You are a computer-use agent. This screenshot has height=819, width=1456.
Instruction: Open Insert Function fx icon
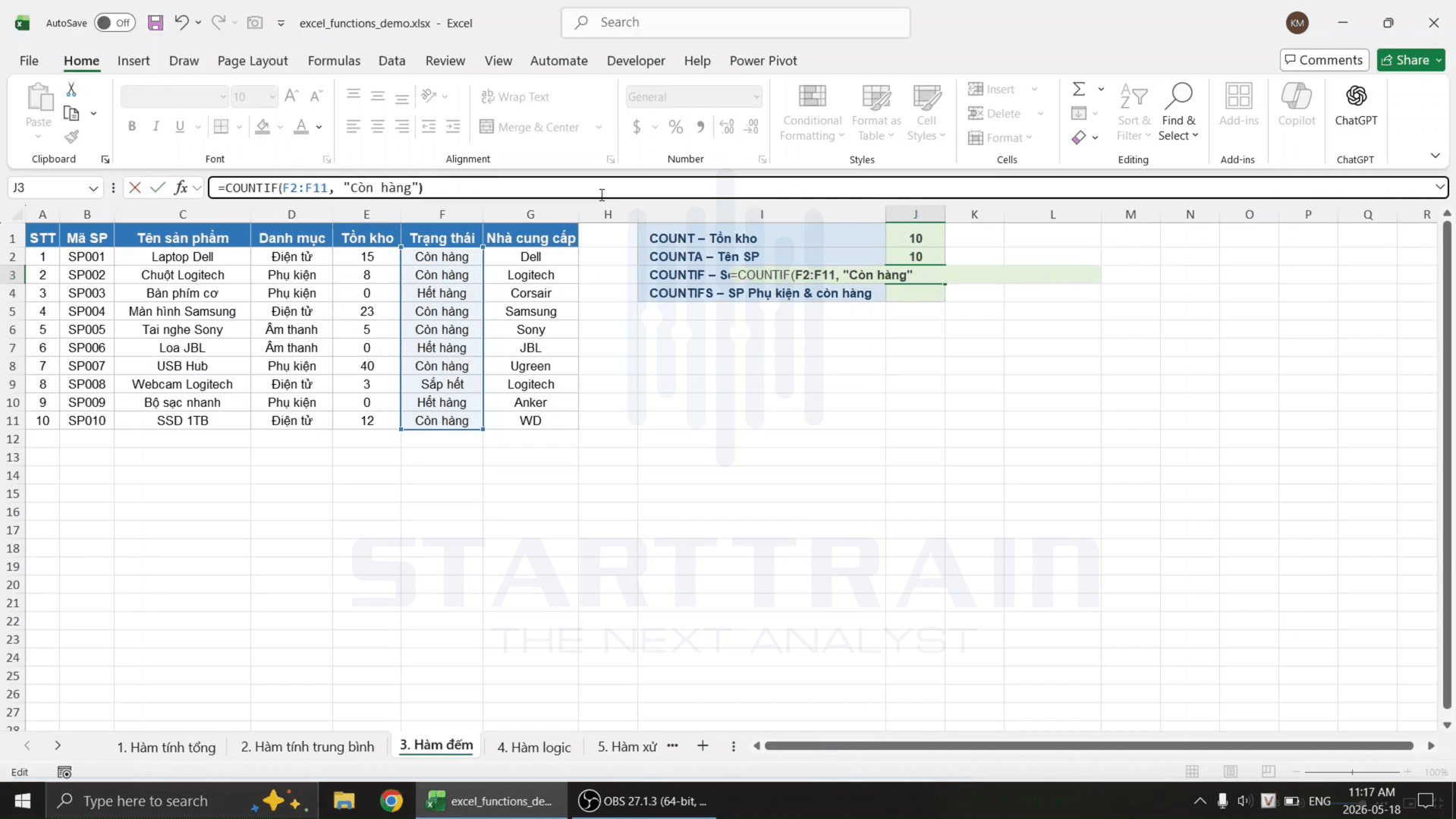[x=181, y=187]
